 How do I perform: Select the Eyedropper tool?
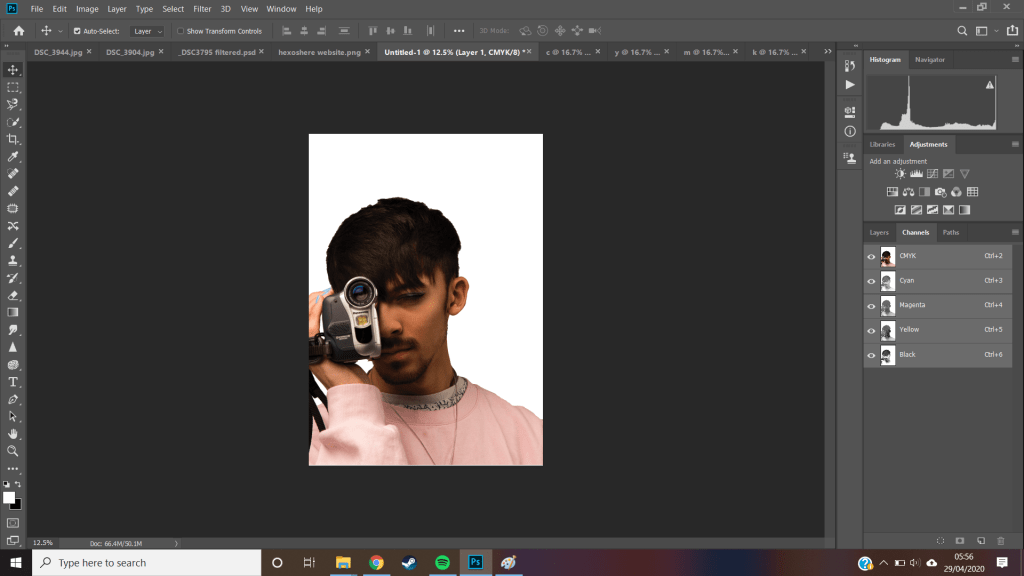(x=13, y=157)
